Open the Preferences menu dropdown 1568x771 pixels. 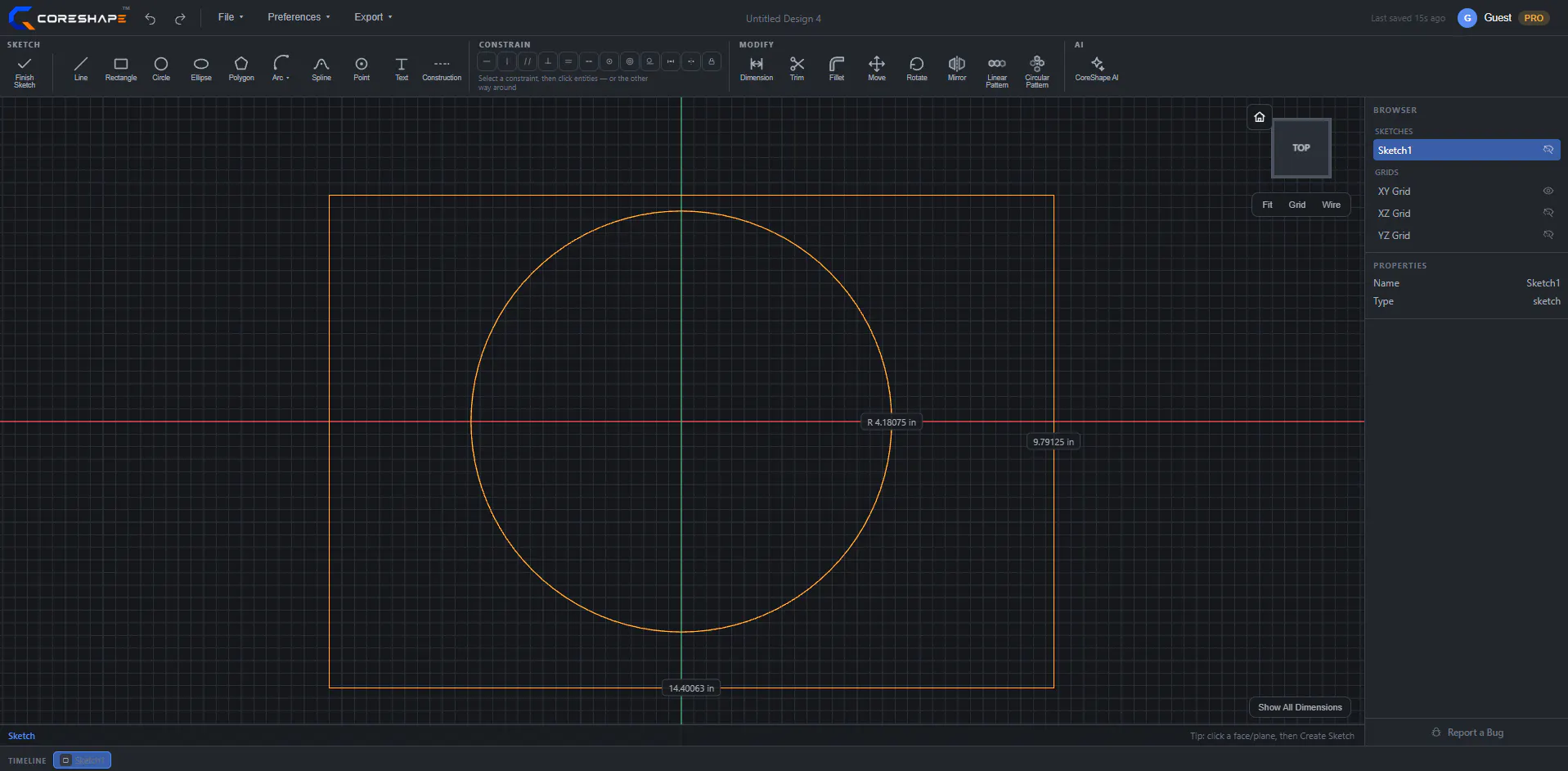(299, 17)
